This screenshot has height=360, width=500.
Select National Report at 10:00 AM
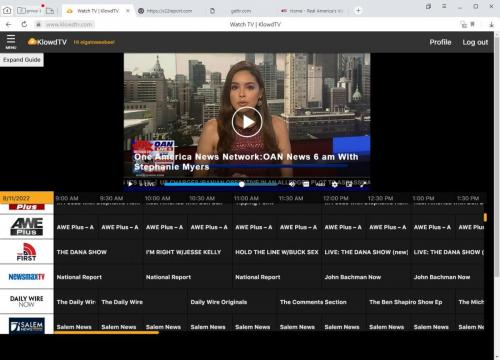188,277
